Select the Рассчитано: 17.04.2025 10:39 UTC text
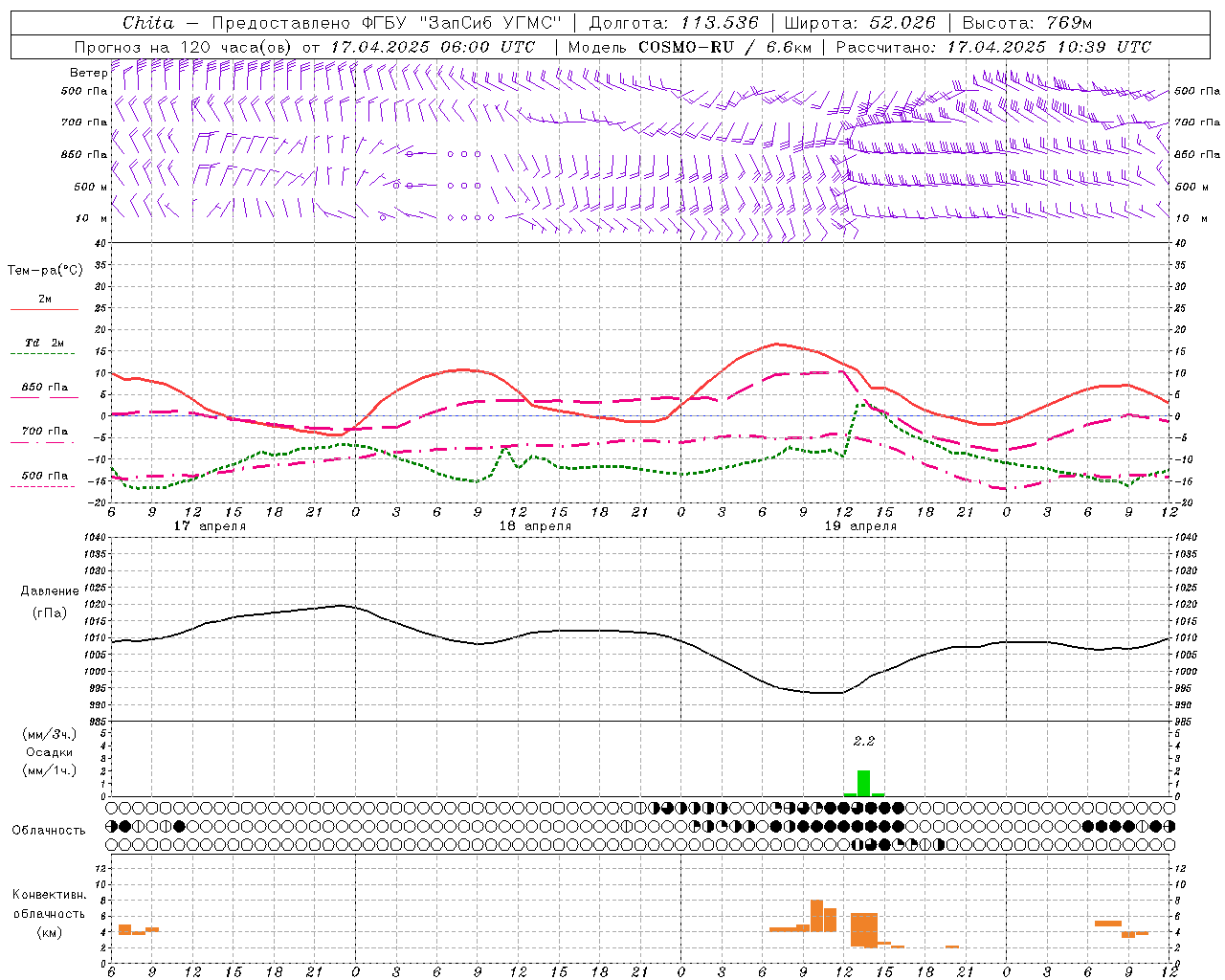This screenshot has height=980, width=1225. pos(993,47)
